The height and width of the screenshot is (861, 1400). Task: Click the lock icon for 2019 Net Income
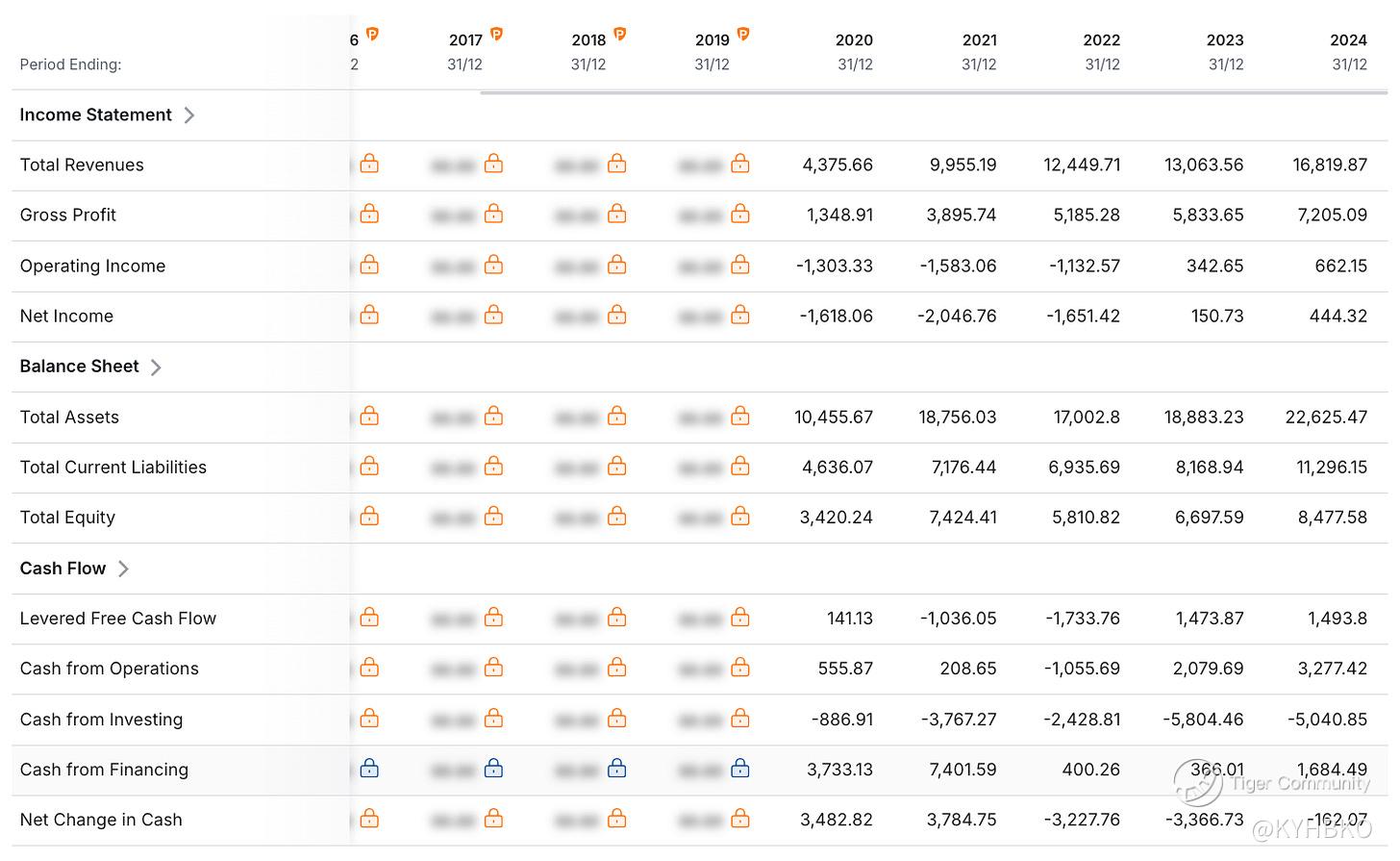pos(740,315)
